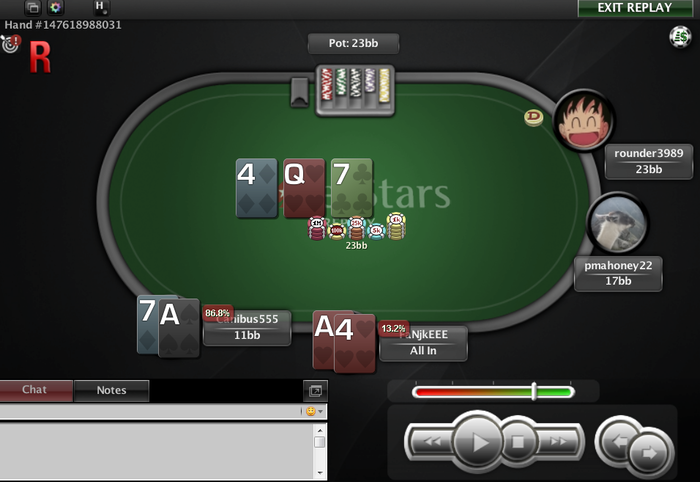Adjust the replay speed slider handle
The width and height of the screenshot is (700, 482).
coord(534,391)
